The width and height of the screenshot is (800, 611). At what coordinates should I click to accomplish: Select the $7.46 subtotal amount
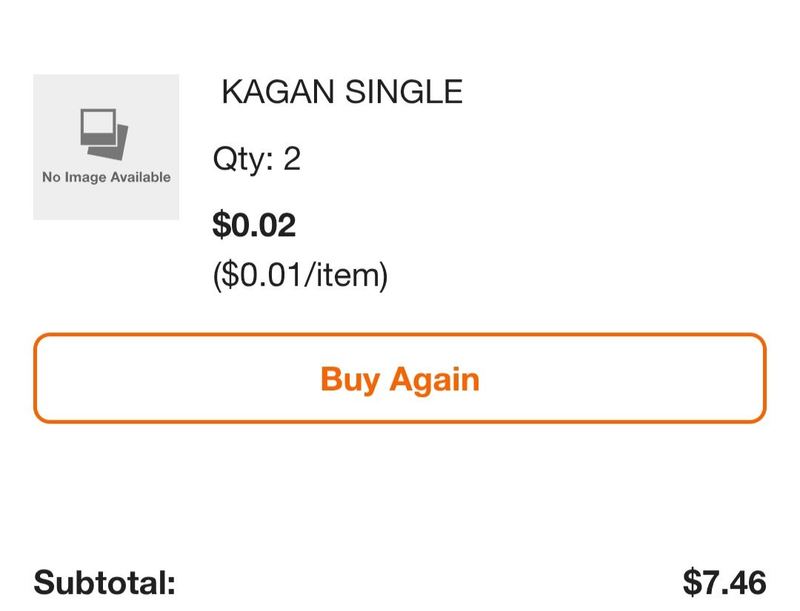point(724,582)
